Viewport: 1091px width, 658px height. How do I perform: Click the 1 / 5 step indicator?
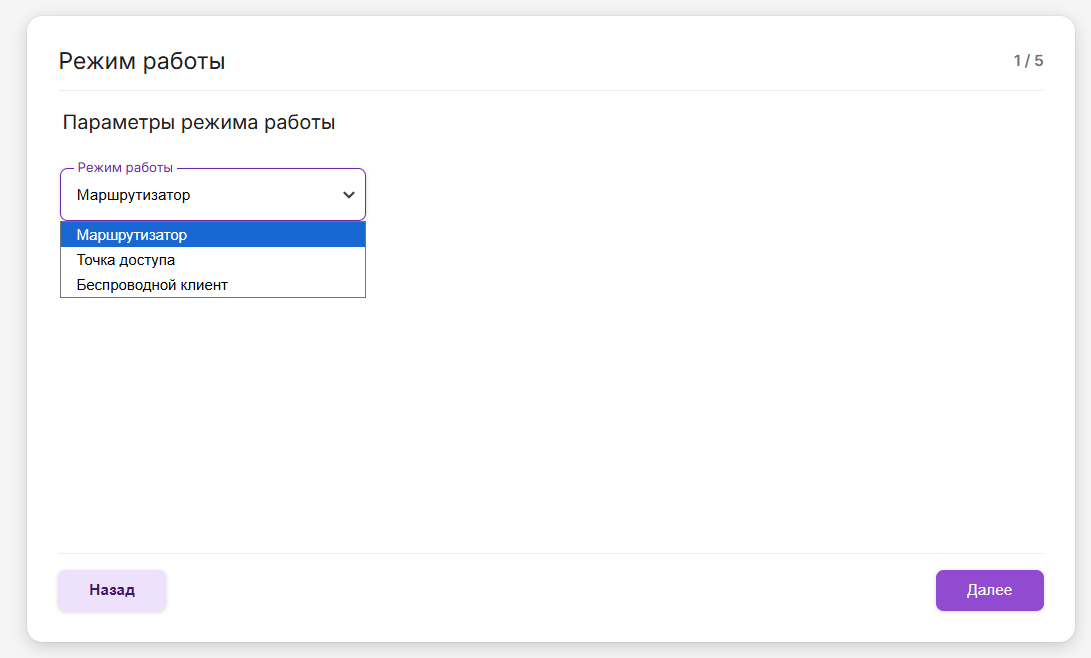(1028, 61)
